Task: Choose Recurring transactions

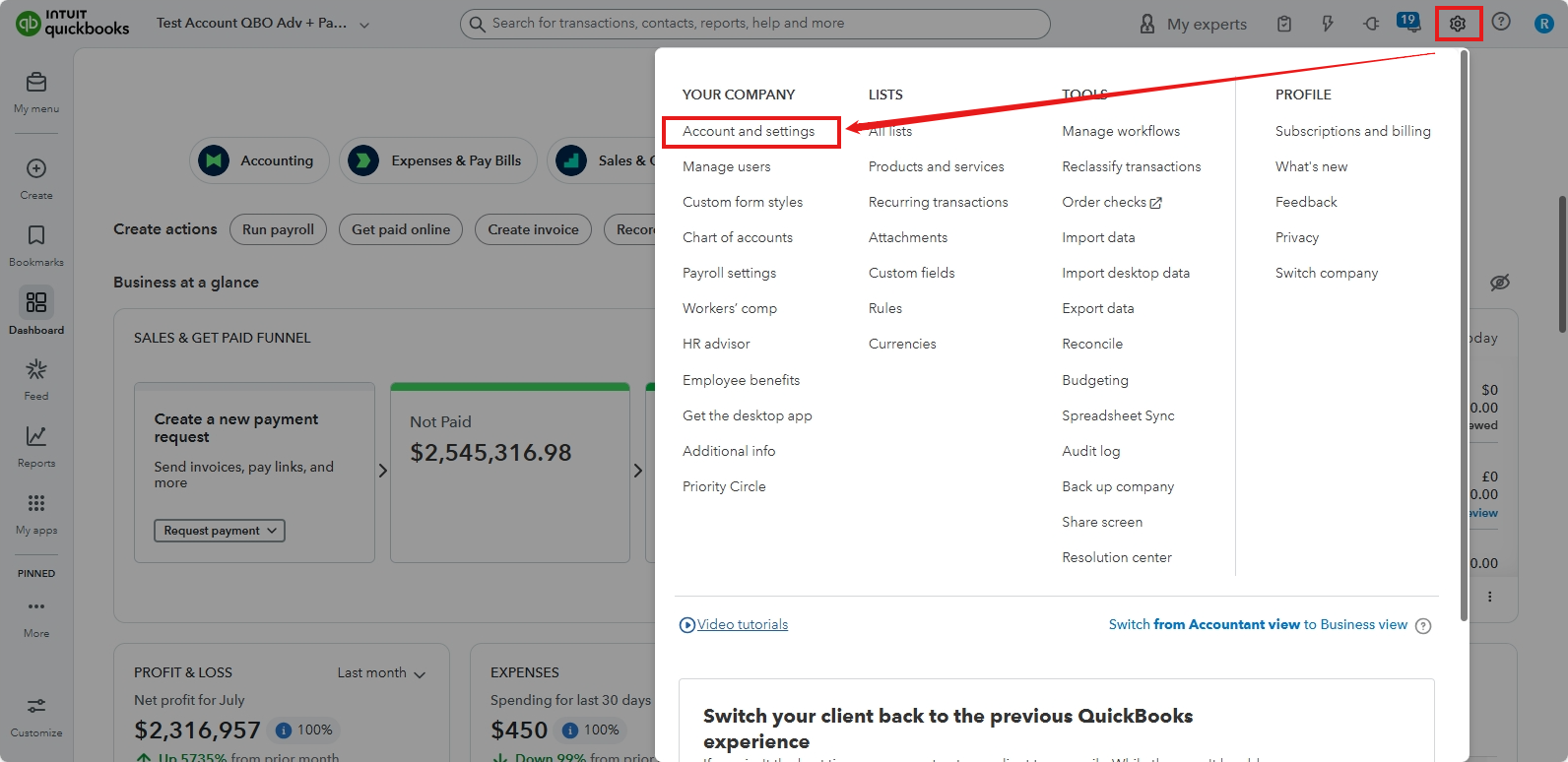Action: coord(939,202)
